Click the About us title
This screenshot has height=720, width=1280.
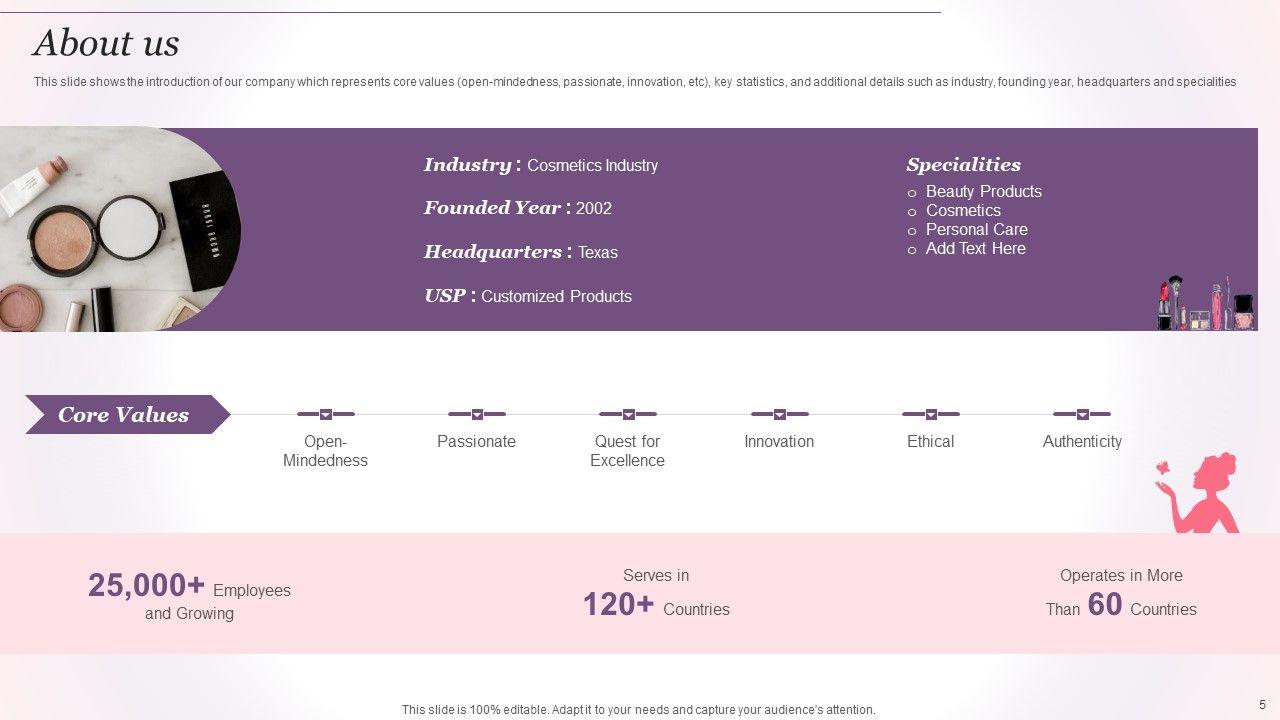106,43
